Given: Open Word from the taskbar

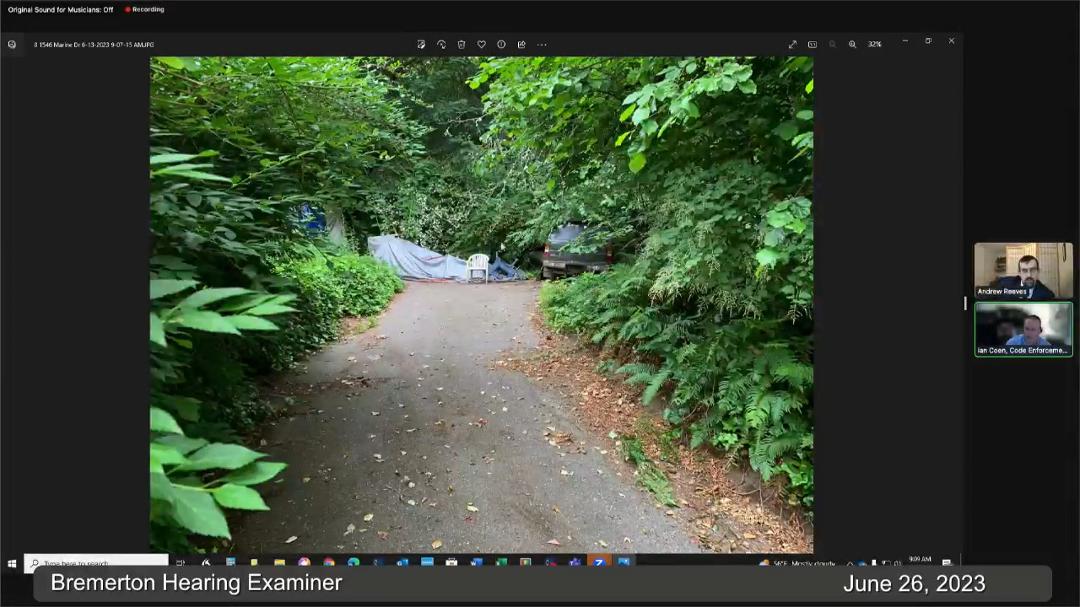Looking at the screenshot, I should (476, 562).
